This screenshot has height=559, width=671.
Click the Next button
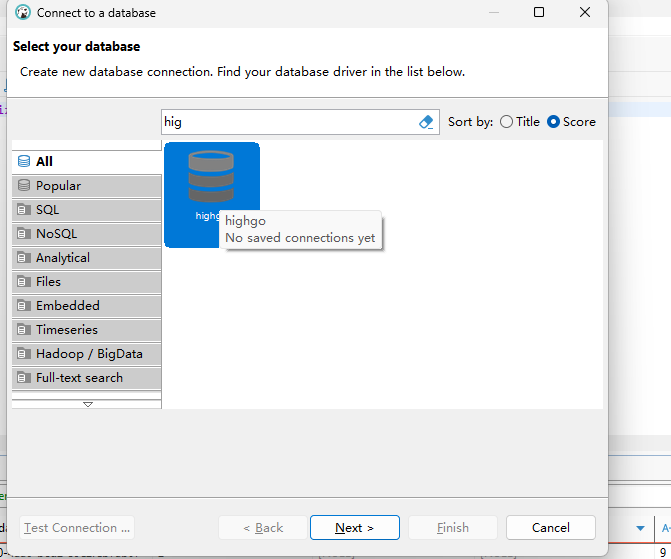point(355,528)
